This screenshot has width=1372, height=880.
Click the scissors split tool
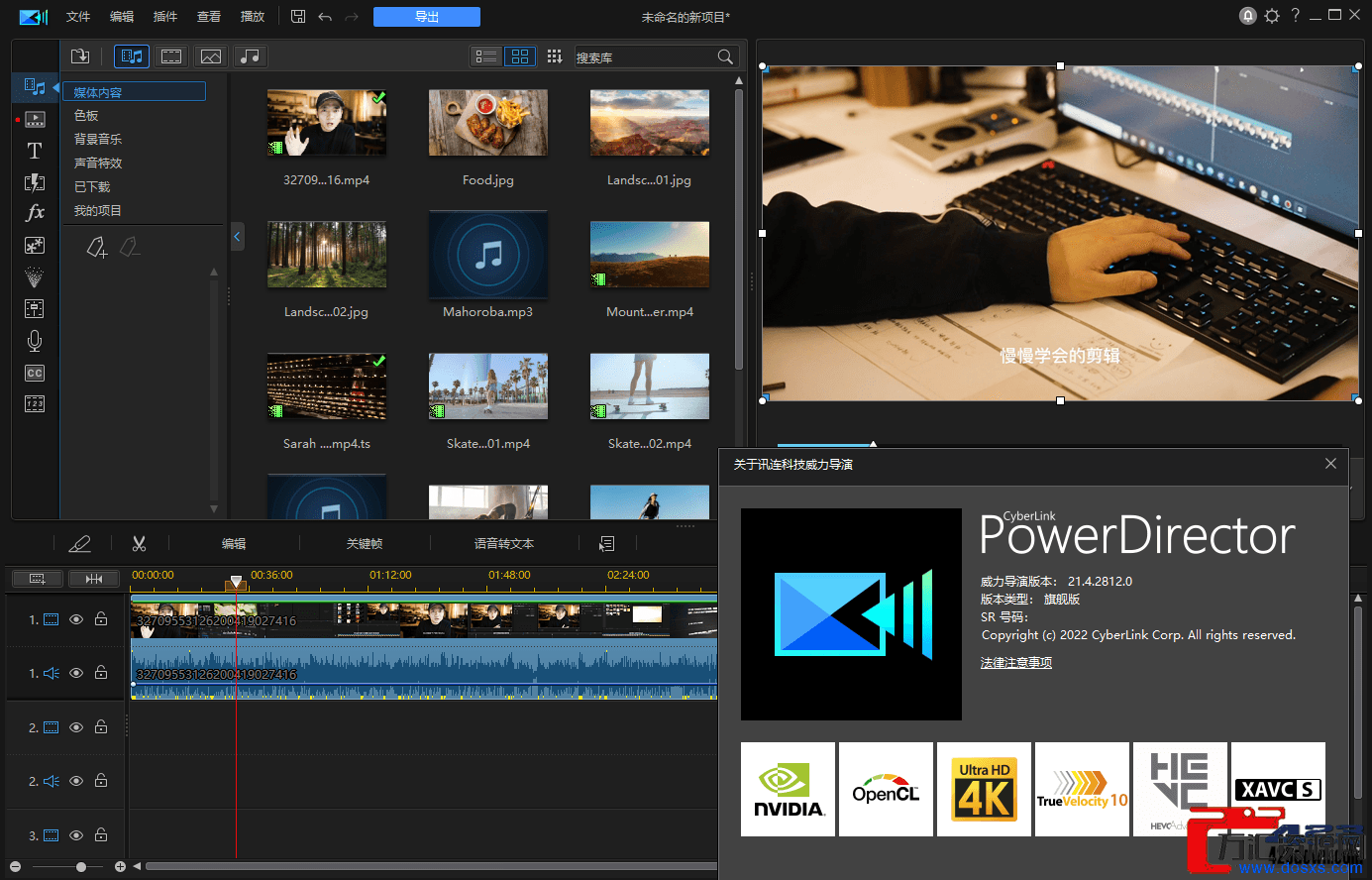coord(139,543)
